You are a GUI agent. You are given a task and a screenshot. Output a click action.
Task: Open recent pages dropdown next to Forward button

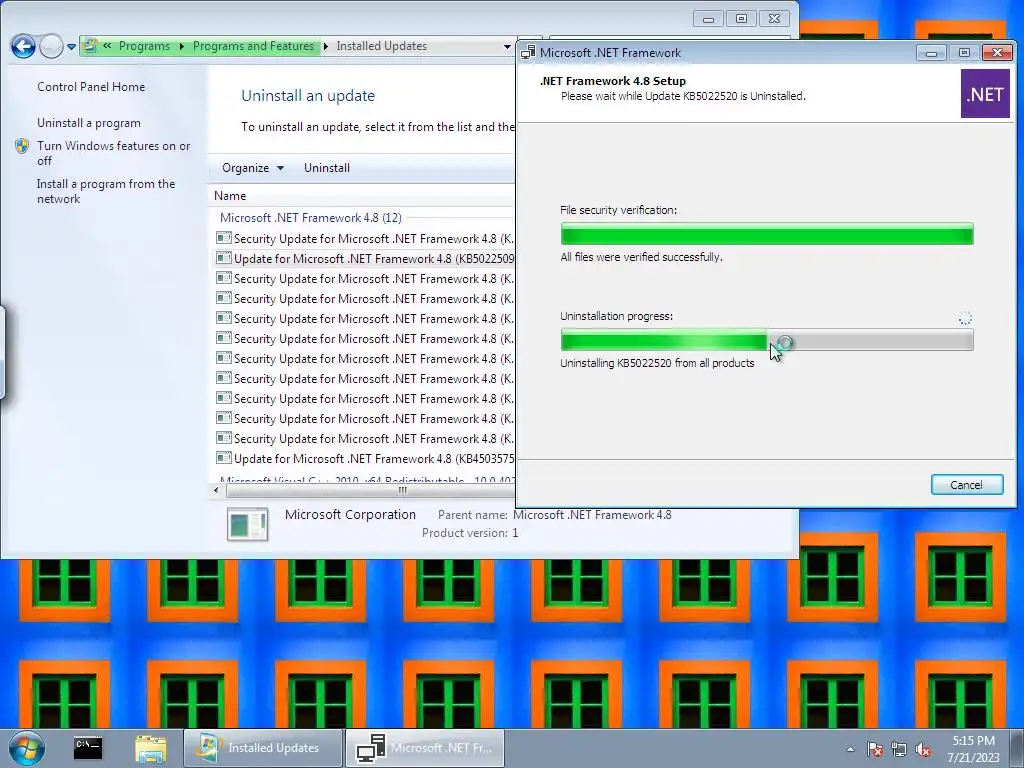[x=71, y=47]
